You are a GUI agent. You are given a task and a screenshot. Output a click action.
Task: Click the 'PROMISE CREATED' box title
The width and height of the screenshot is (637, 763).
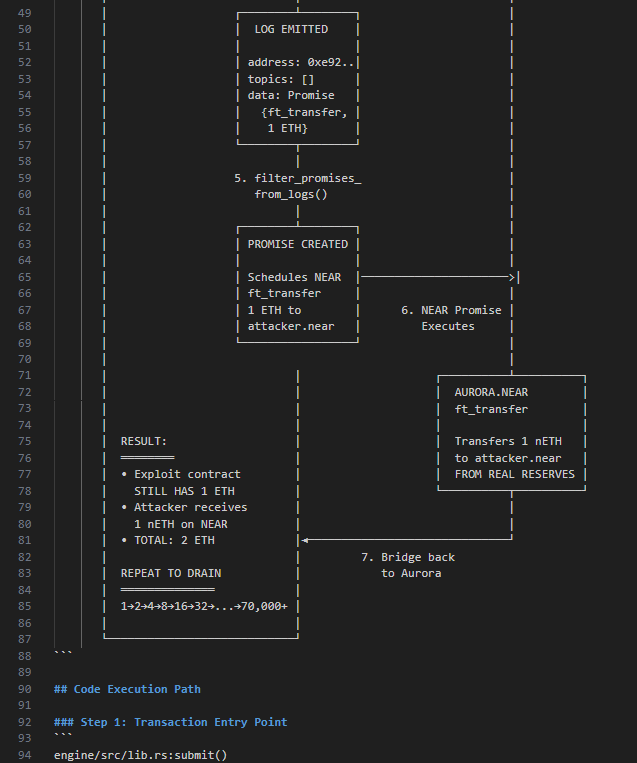298,244
